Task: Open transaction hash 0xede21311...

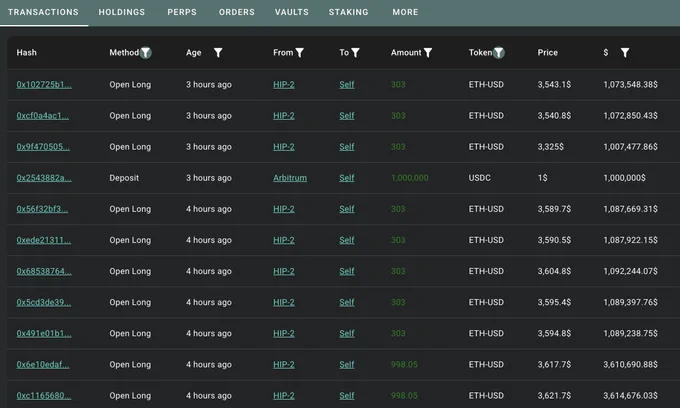Action: coord(44,240)
